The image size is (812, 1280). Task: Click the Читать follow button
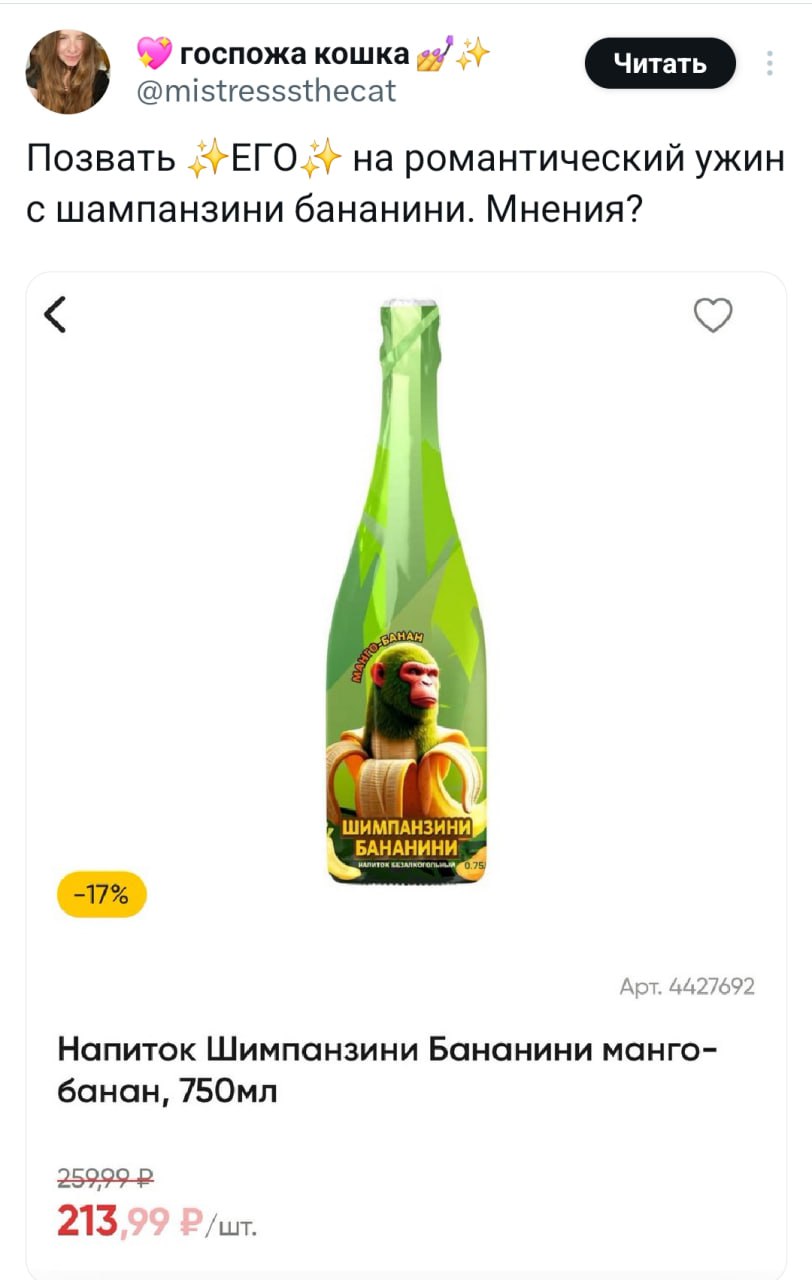point(659,64)
